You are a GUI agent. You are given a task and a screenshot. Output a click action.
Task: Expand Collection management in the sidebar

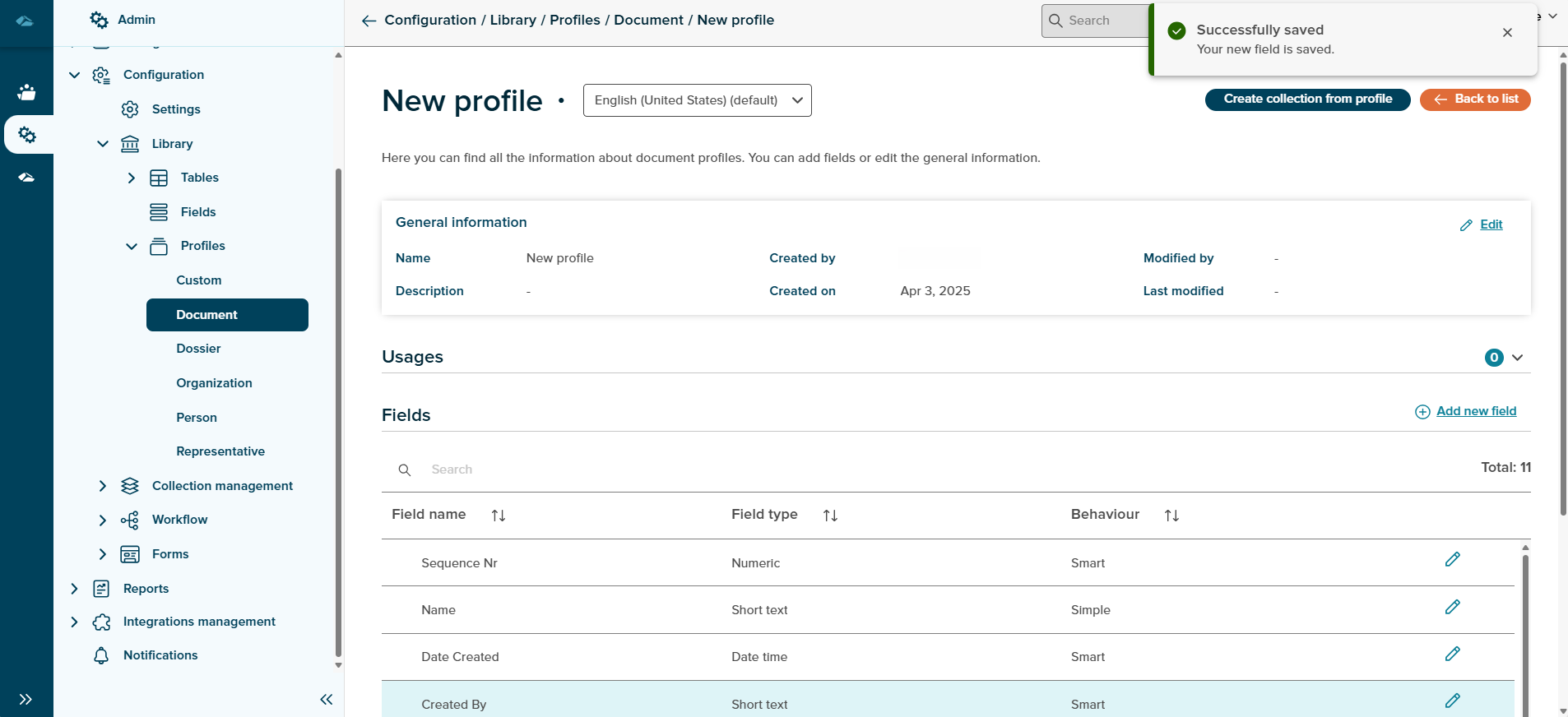pos(102,486)
